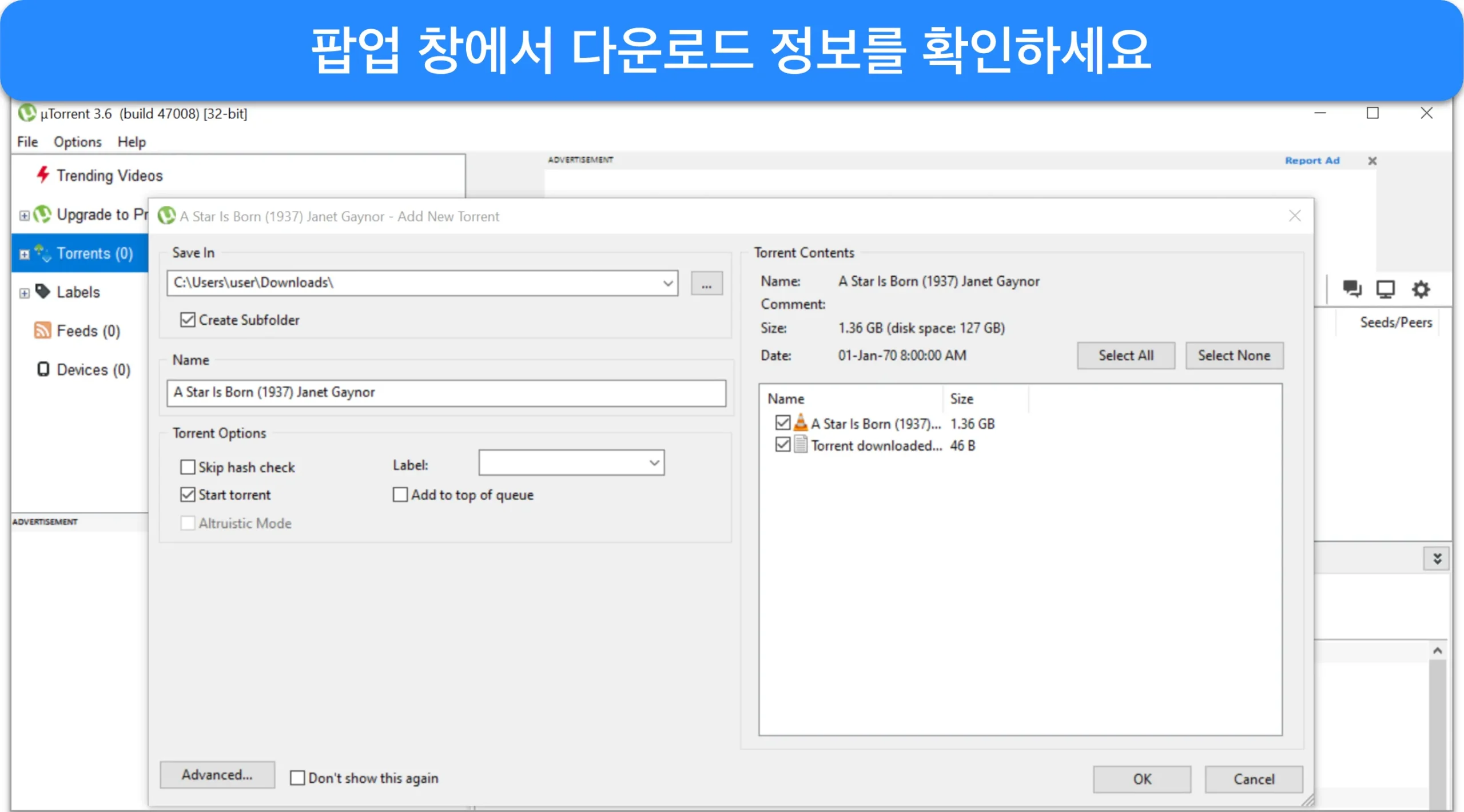Click the µTorrent logo in dialog title
The height and width of the screenshot is (812, 1464).
click(166, 216)
